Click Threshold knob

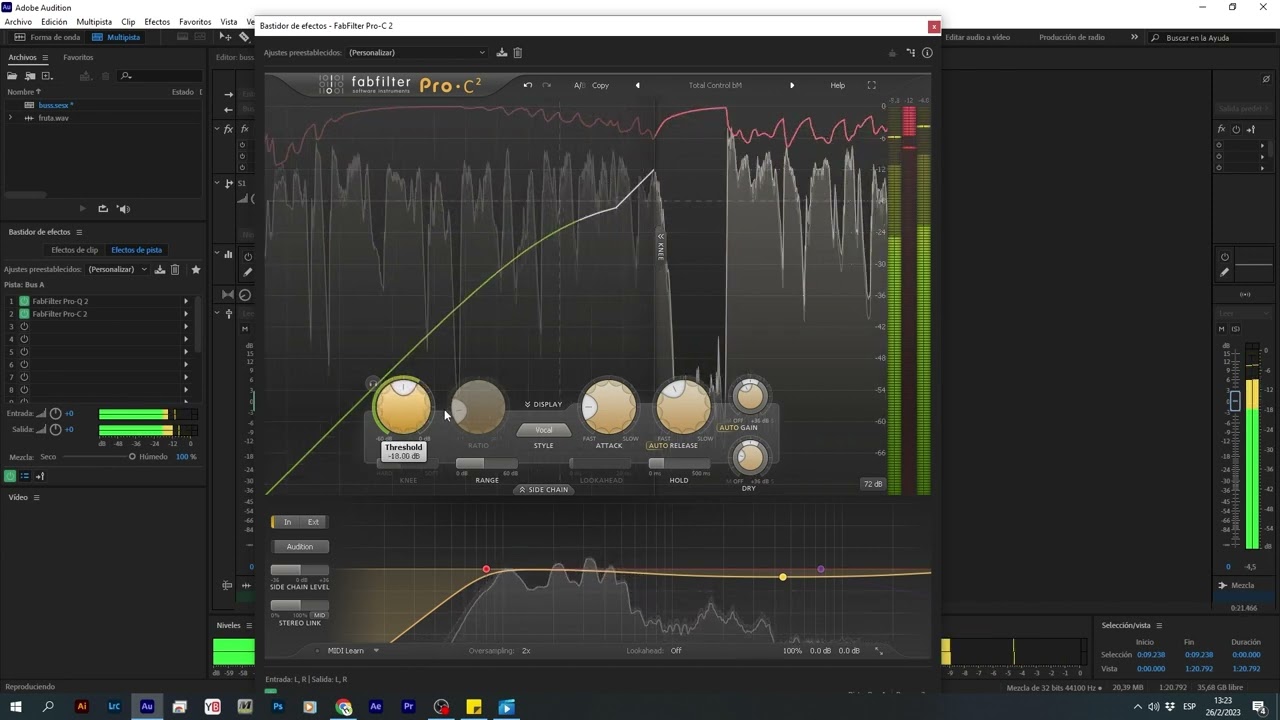(403, 406)
